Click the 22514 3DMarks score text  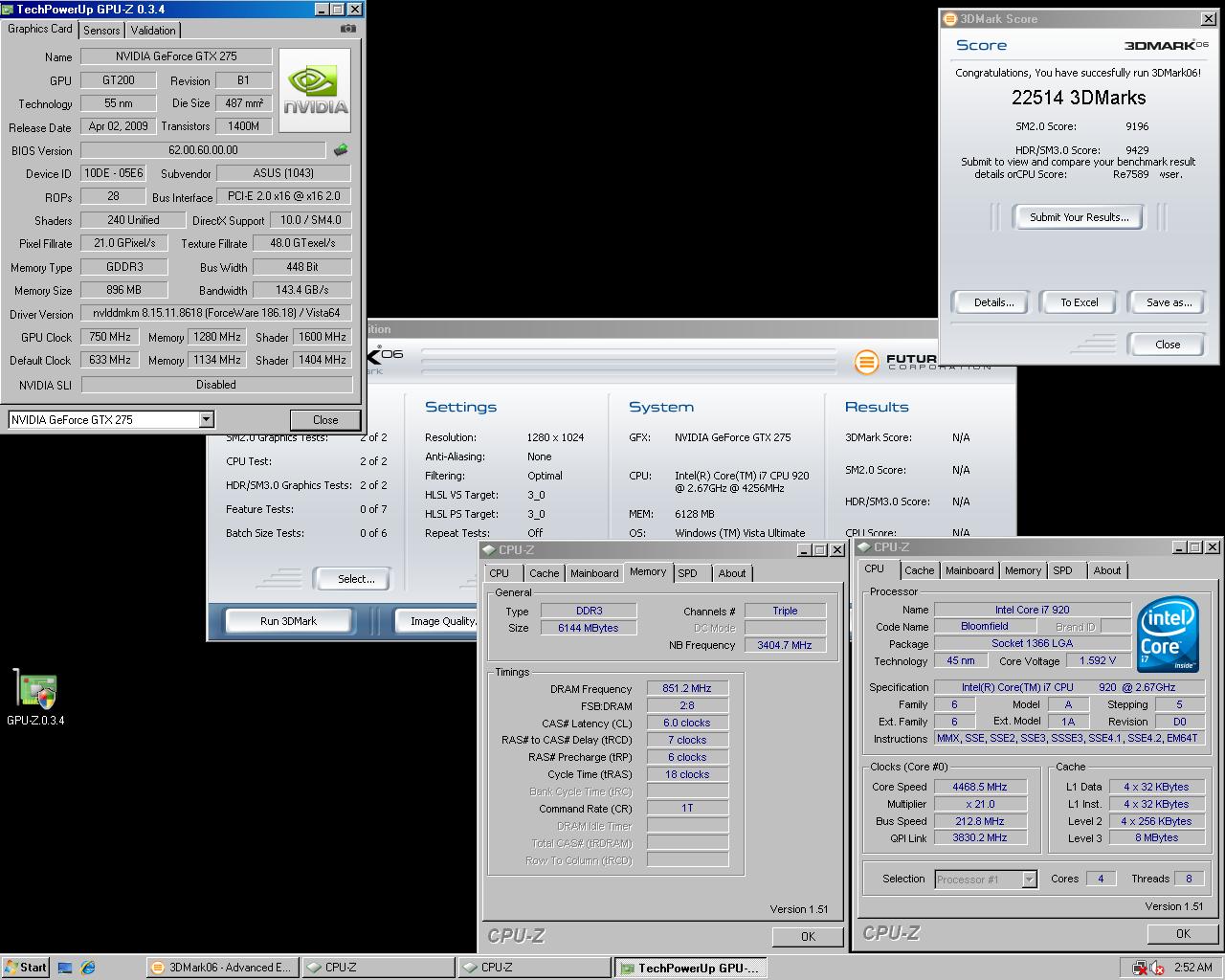point(1079,98)
